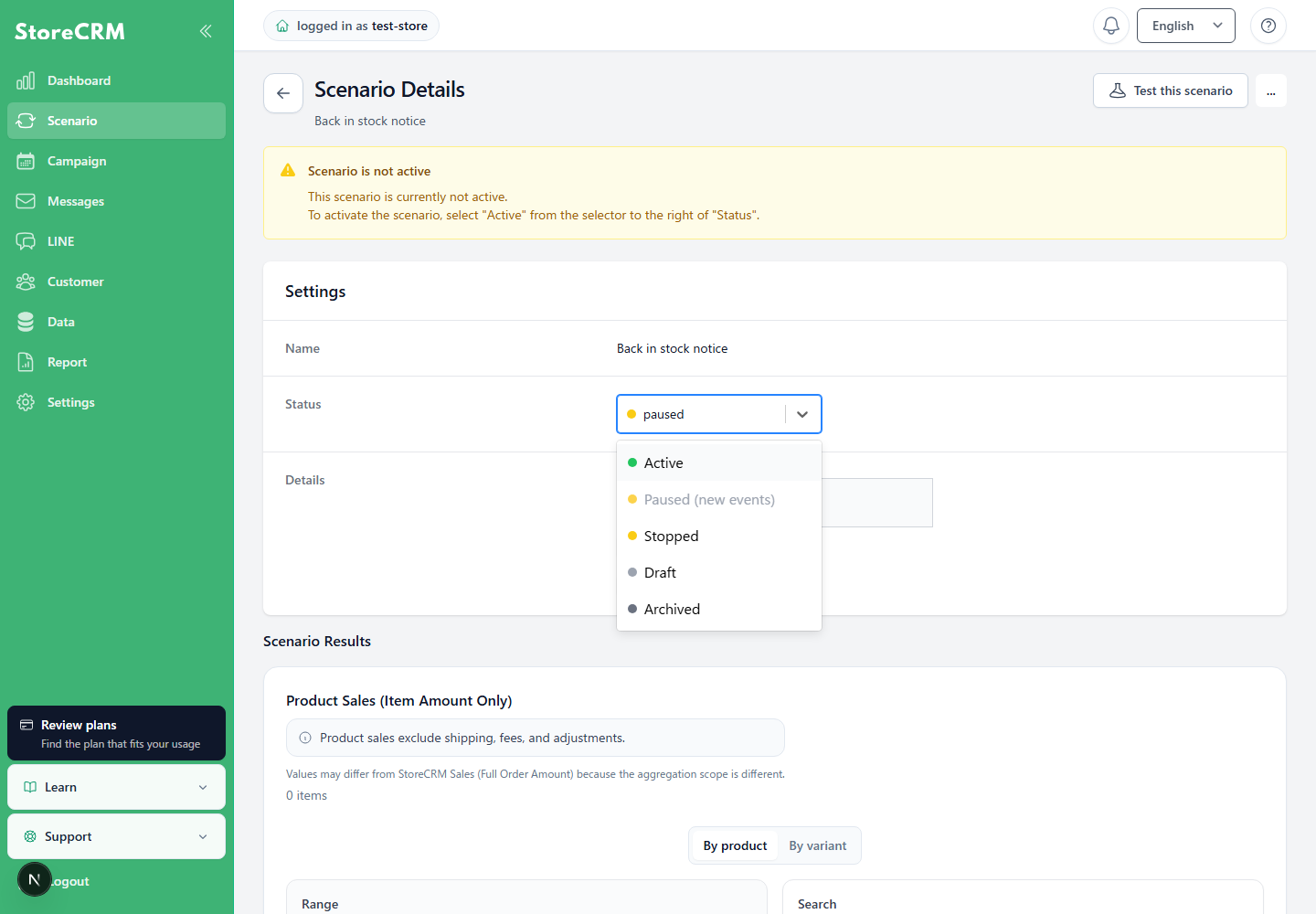Click the home icon beside logged in
This screenshot has width=1316, height=914.
pyautogui.click(x=282, y=26)
